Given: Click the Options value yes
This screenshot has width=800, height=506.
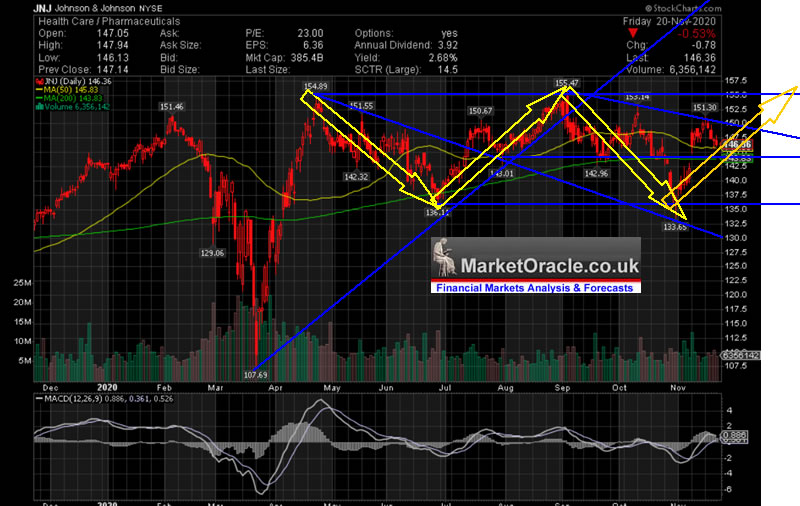Looking at the screenshot, I should (449, 33).
